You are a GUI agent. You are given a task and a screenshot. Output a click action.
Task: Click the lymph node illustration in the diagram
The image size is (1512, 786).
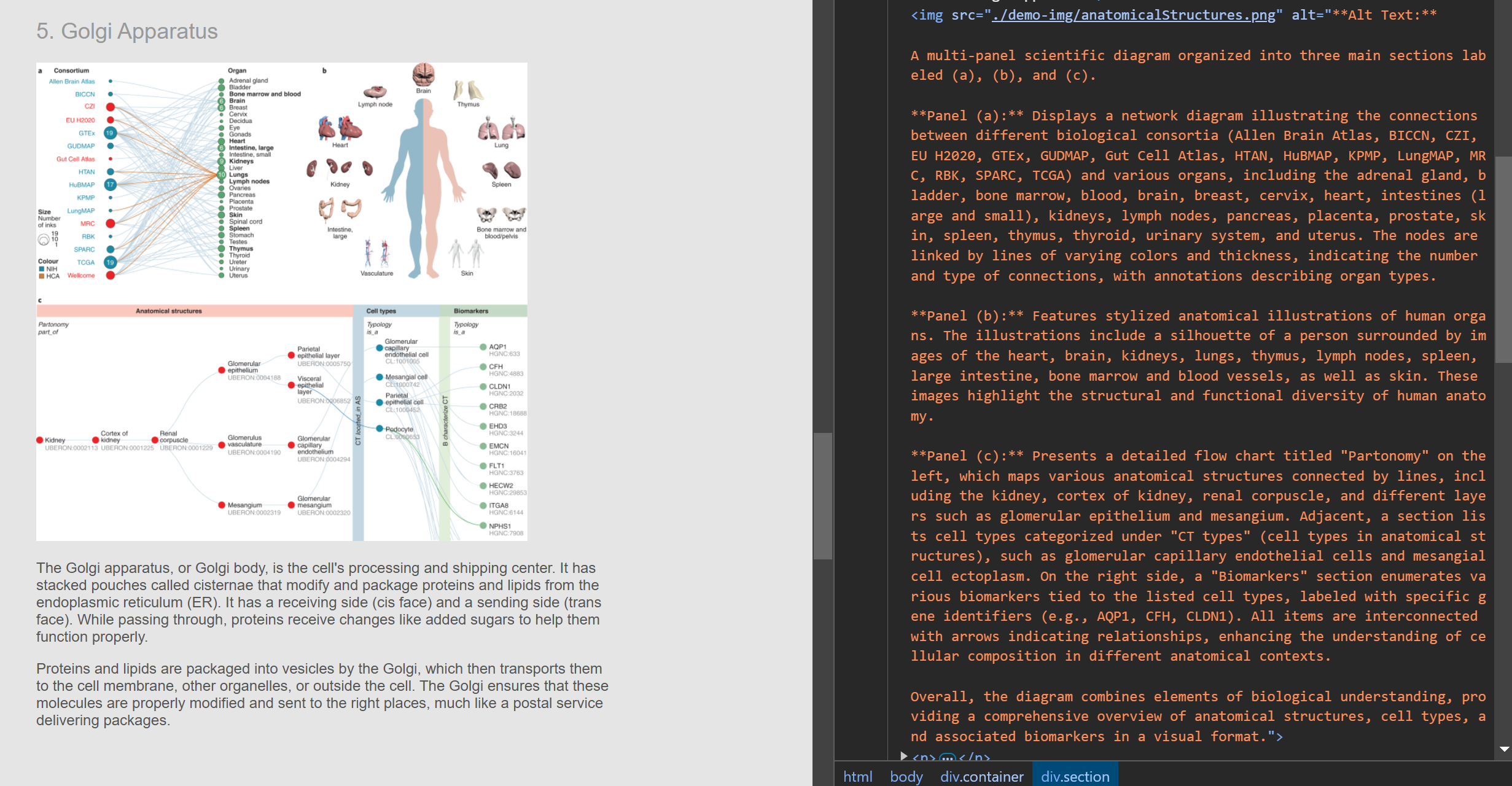click(375, 92)
